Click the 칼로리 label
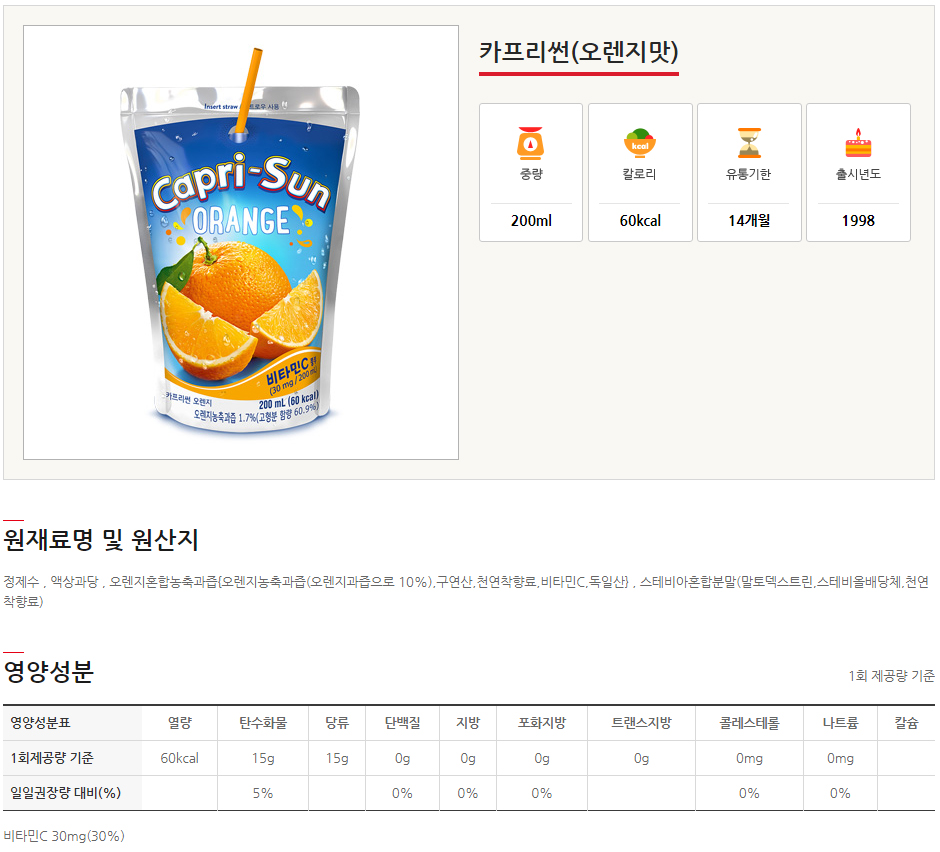This screenshot has height=852, width=940. [640, 174]
